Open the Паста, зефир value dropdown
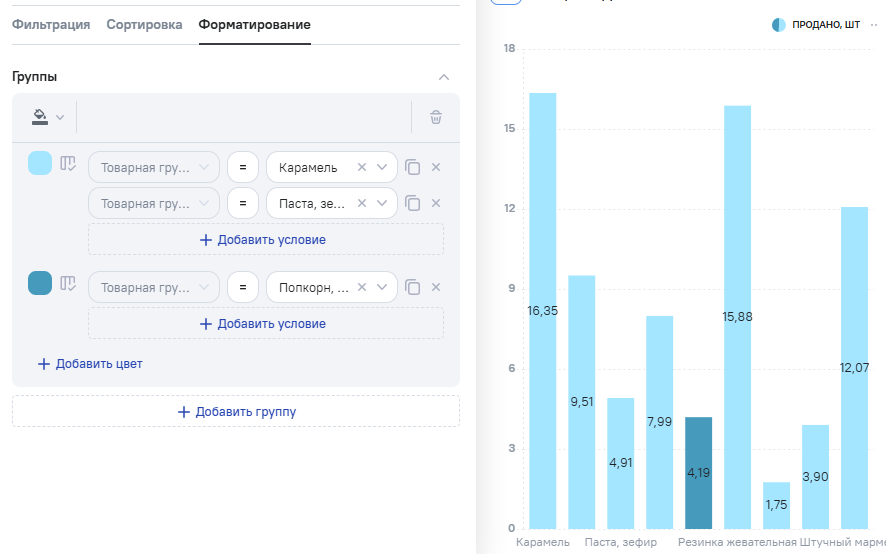 [x=382, y=203]
